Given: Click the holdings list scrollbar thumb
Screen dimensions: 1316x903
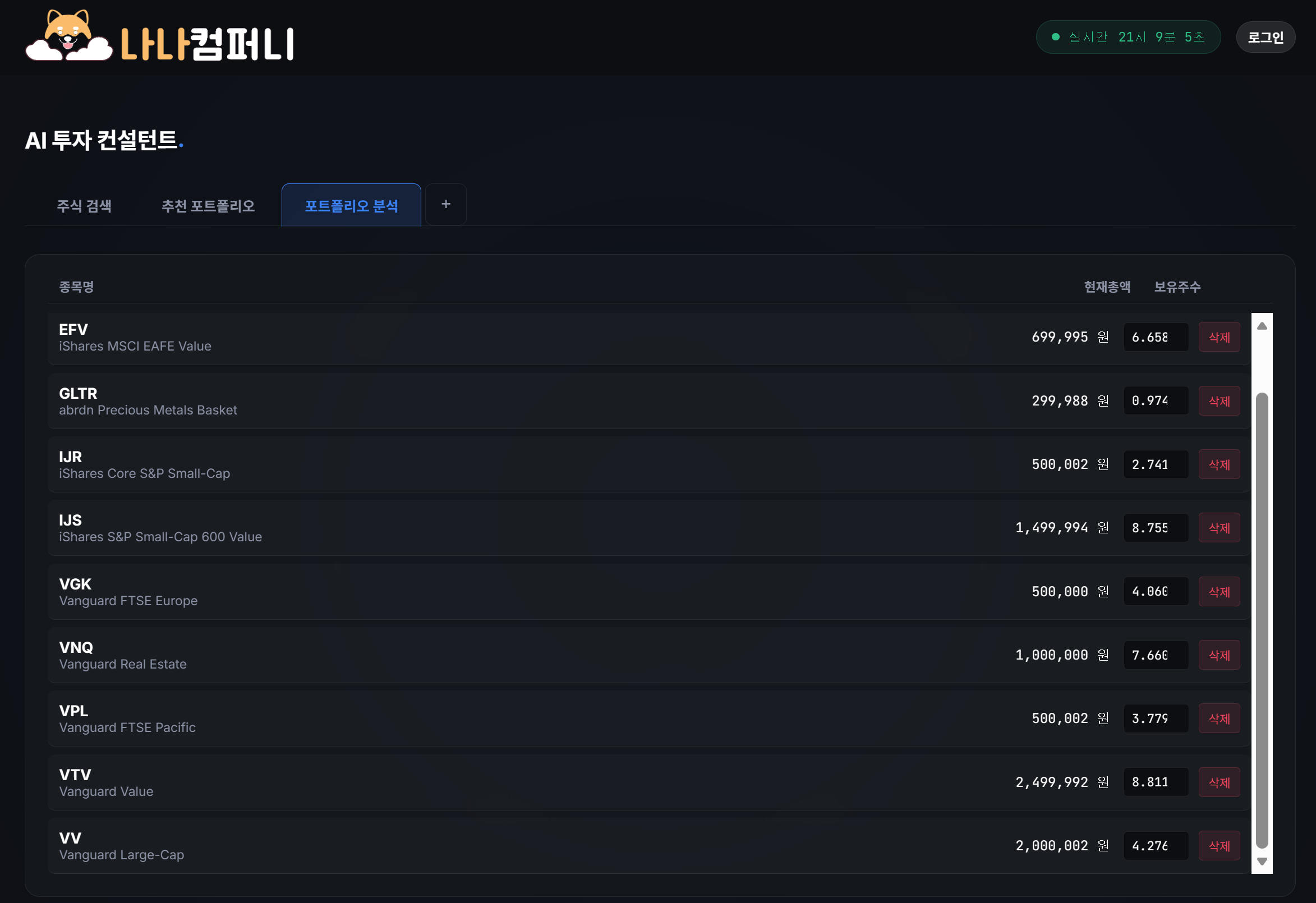Looking at the screenshot, I should [x=1262, y=620].
